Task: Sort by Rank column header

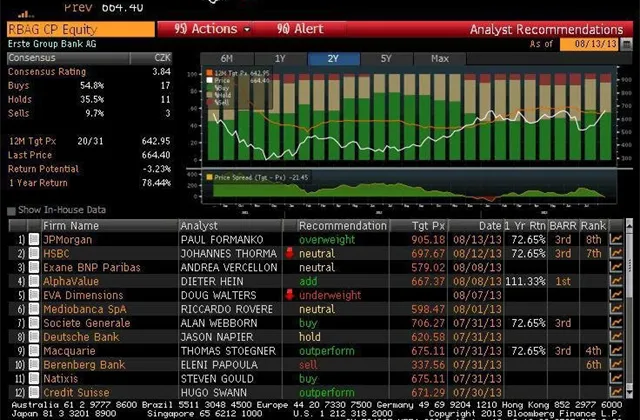Action: (x=593, y=226)
